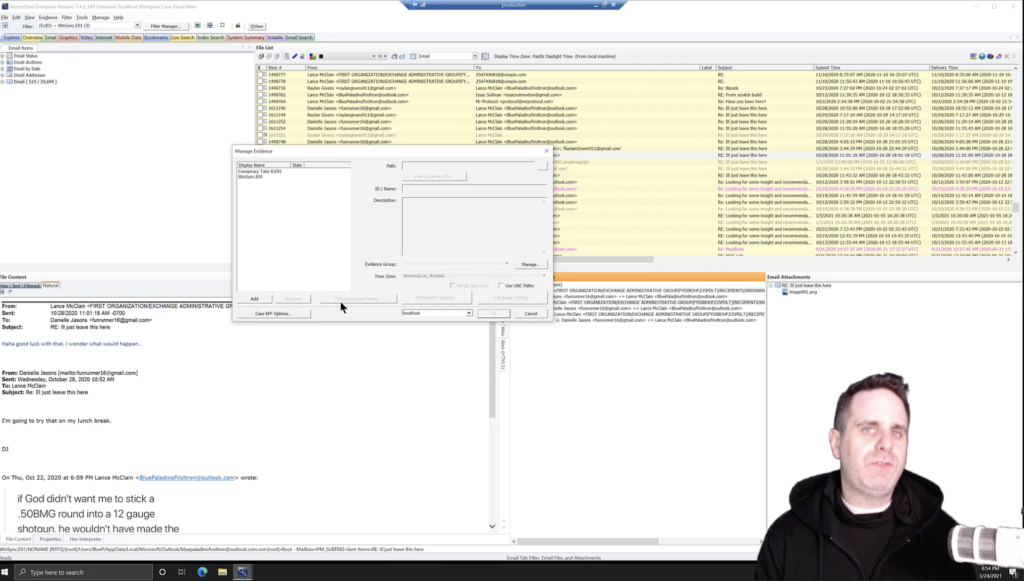Switch to the Bookmarks tab
The image size is (1024, 581).
156,38
